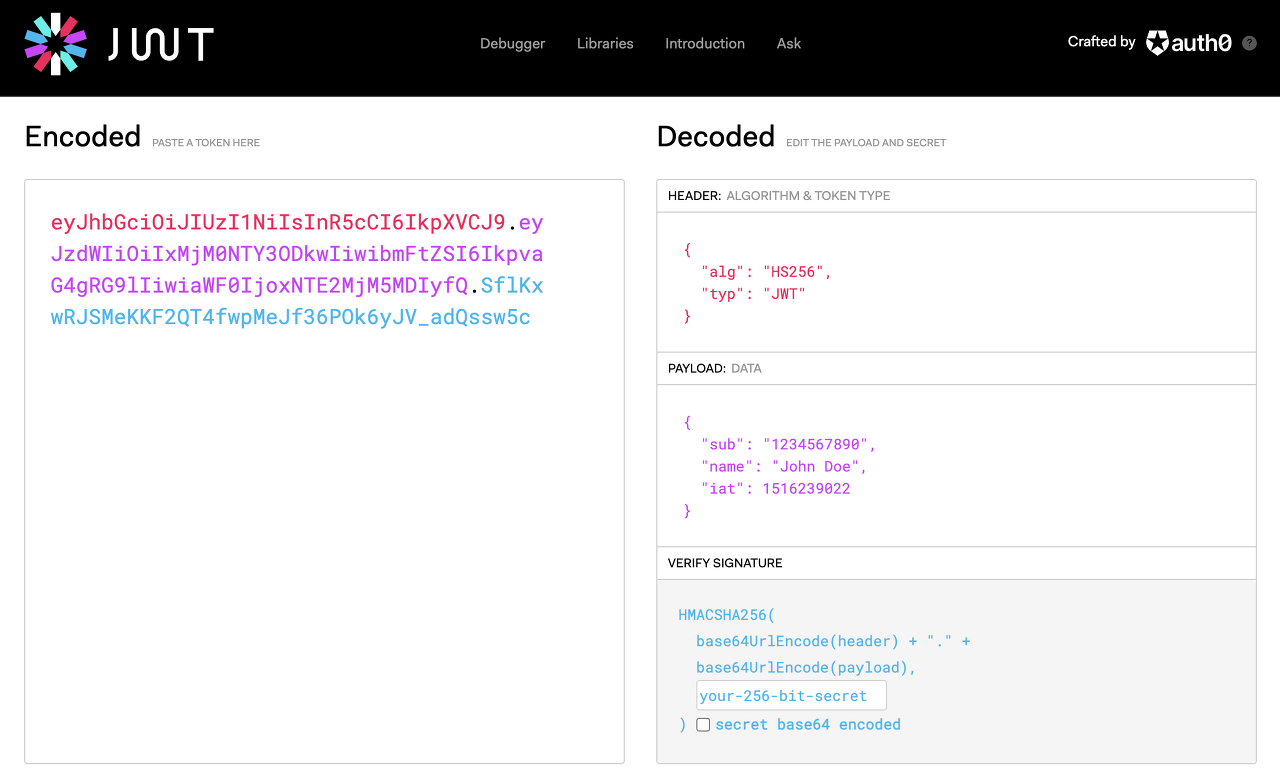Open the Debugger nav item
The image size is (1280, 781).
click(x=512, y=44)
